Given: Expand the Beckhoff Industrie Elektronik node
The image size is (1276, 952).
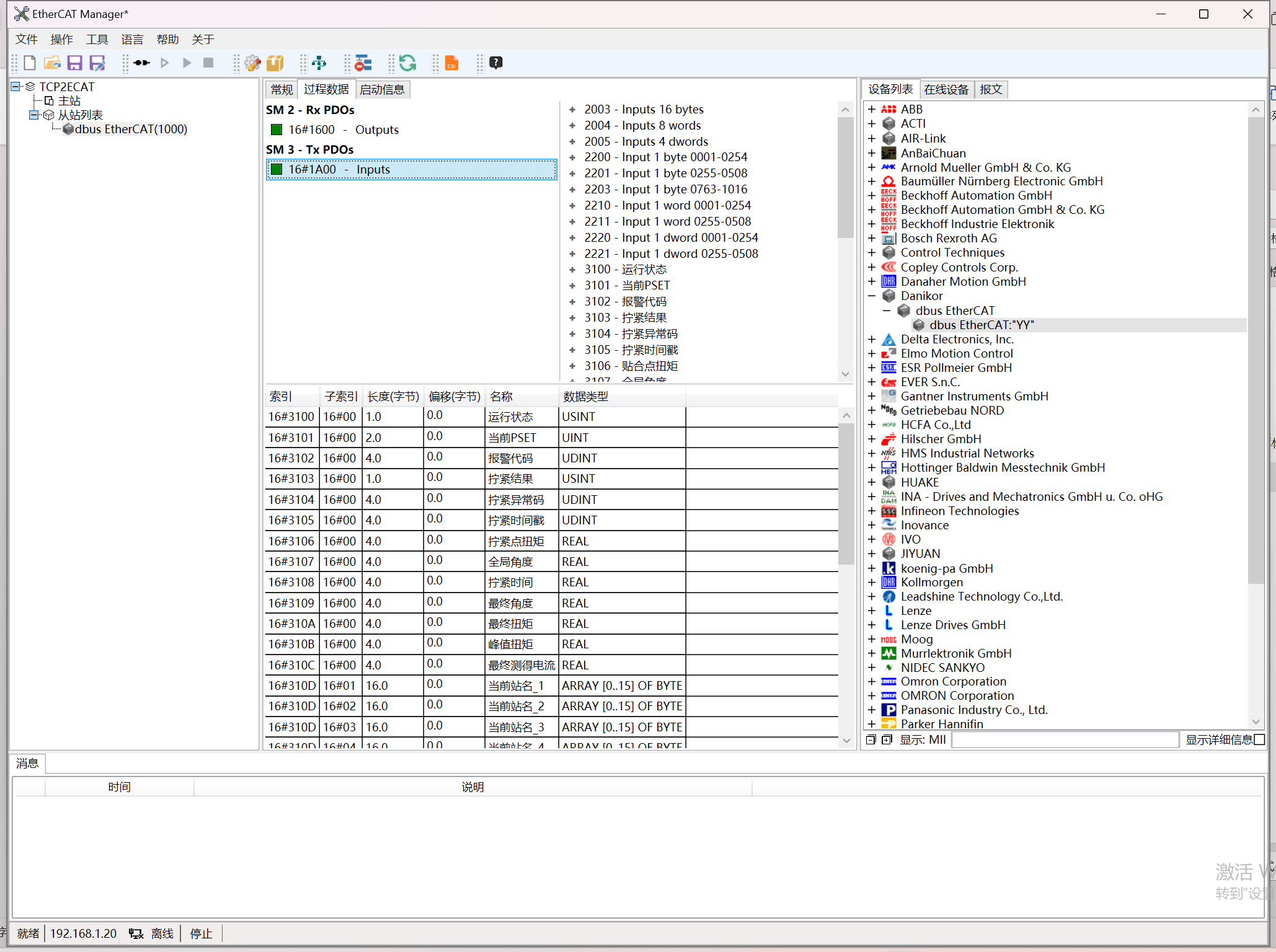Looking at the screenshot, I should tap(871, 224).
